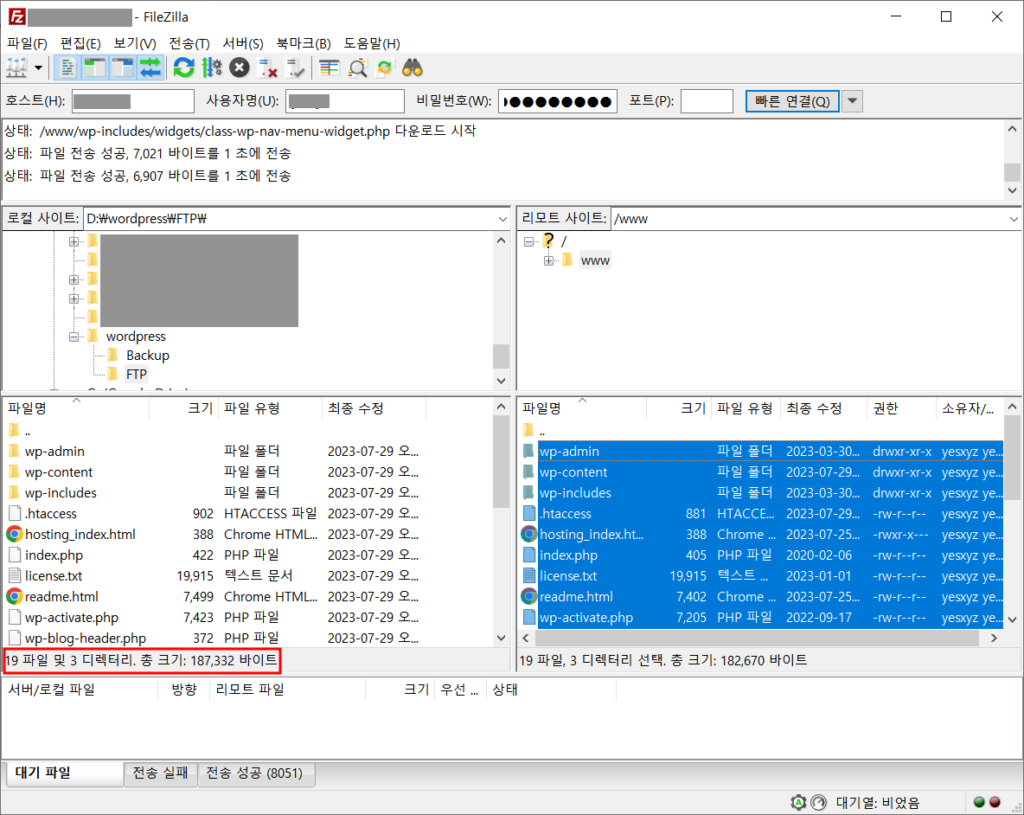Switch to the 전송 실패 tab

point(160,773)
